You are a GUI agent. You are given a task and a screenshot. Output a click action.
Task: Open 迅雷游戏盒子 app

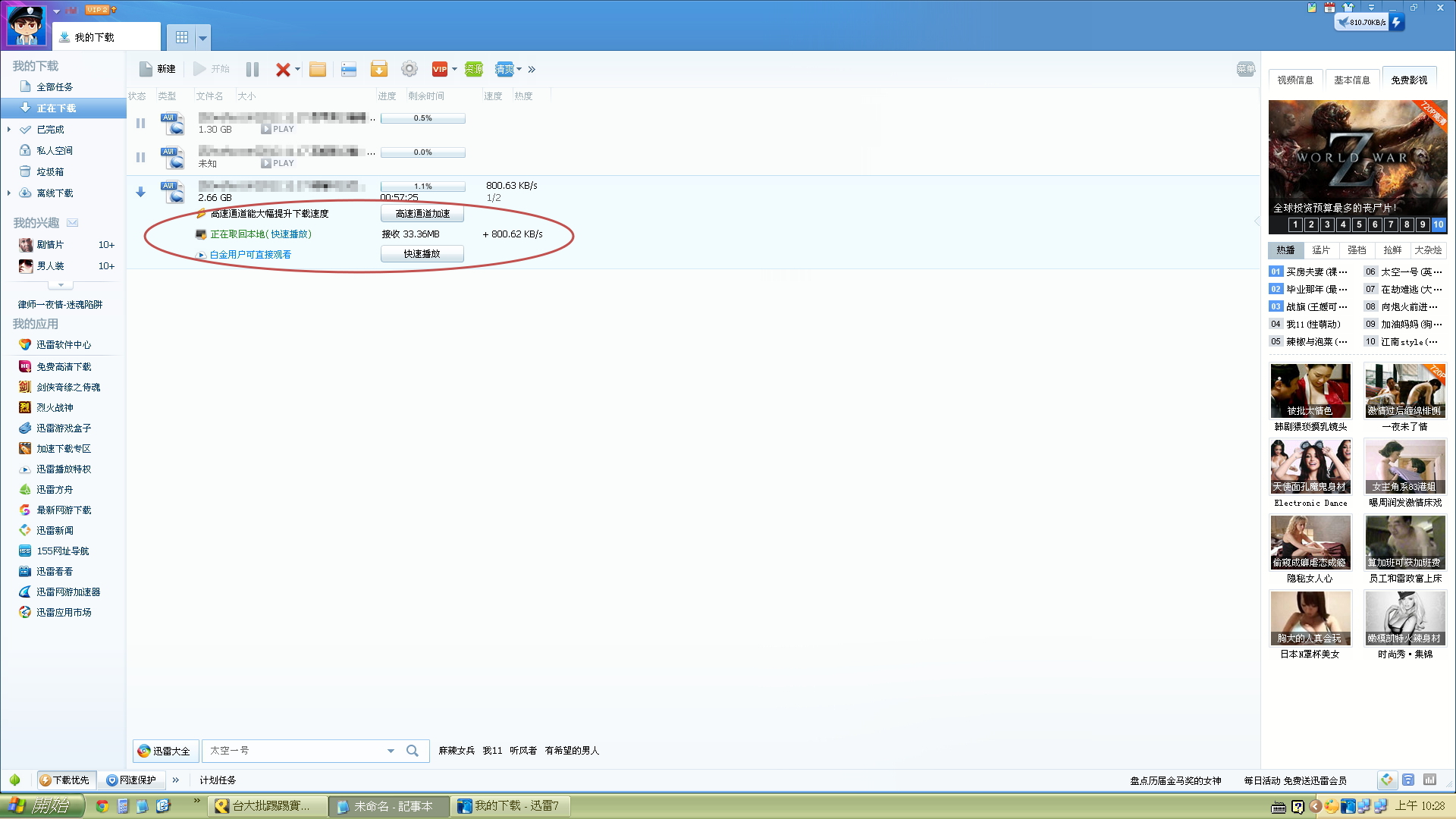pyautogui.click(x=64, y=428)
